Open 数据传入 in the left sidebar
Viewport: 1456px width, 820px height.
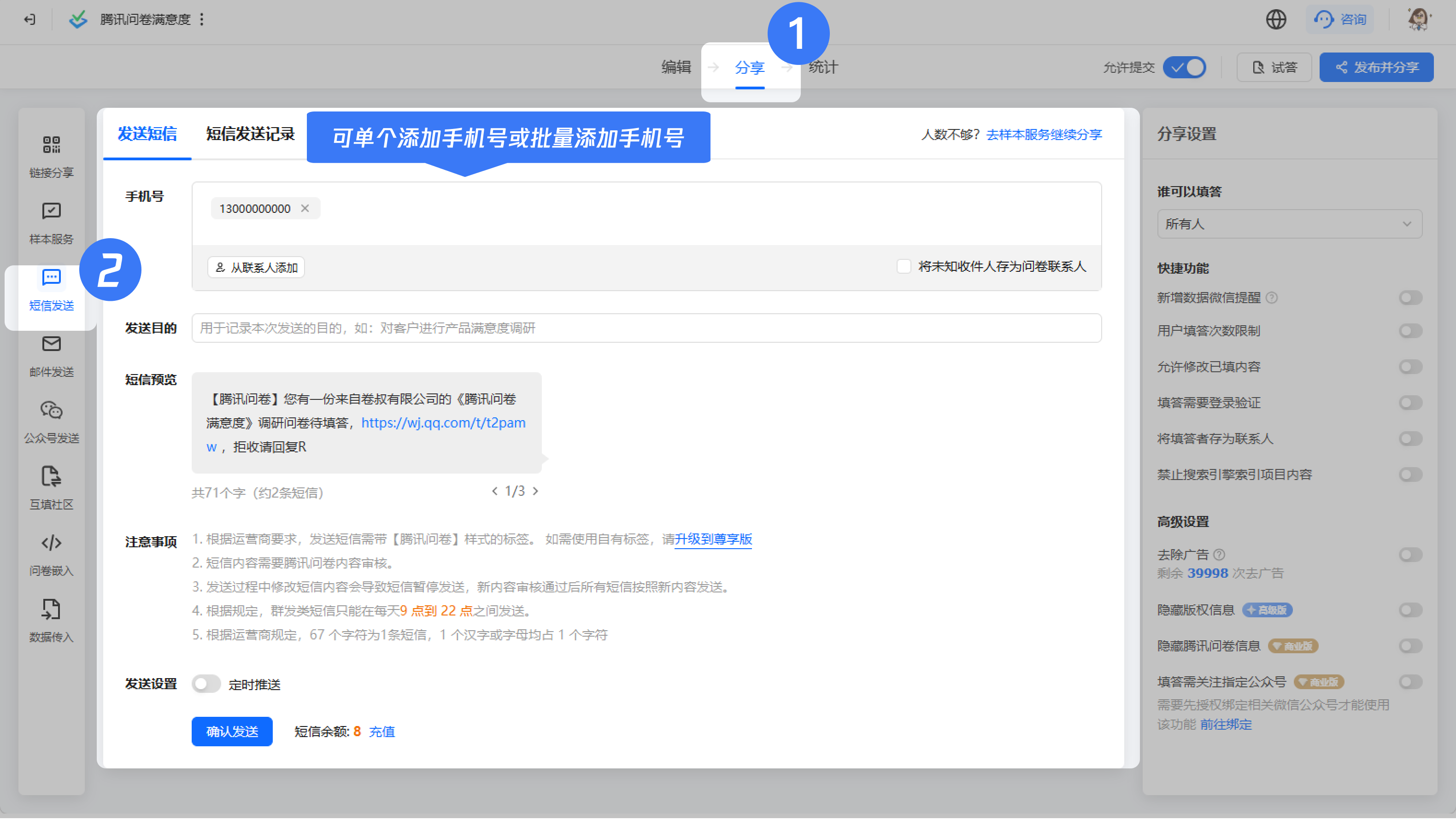click(52, 621)
